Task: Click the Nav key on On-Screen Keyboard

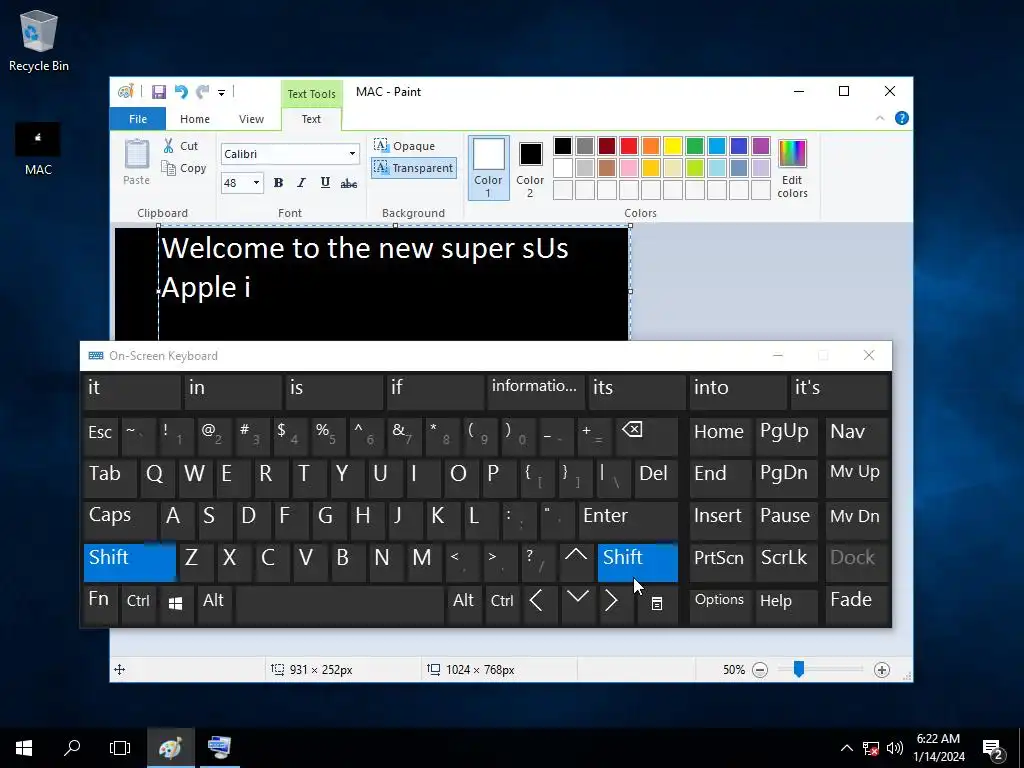Action: [857, 436]
